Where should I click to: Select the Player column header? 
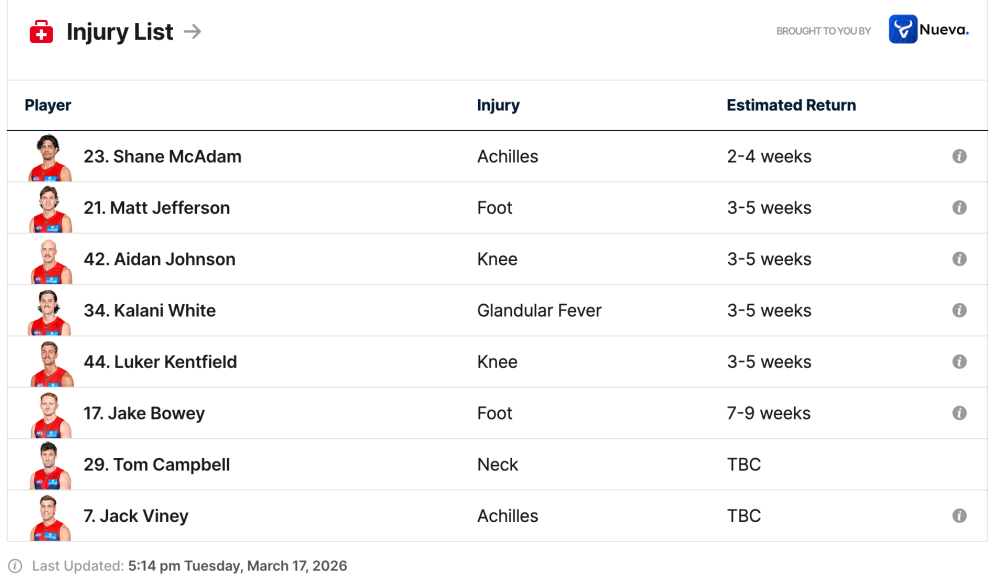[47, 105]
